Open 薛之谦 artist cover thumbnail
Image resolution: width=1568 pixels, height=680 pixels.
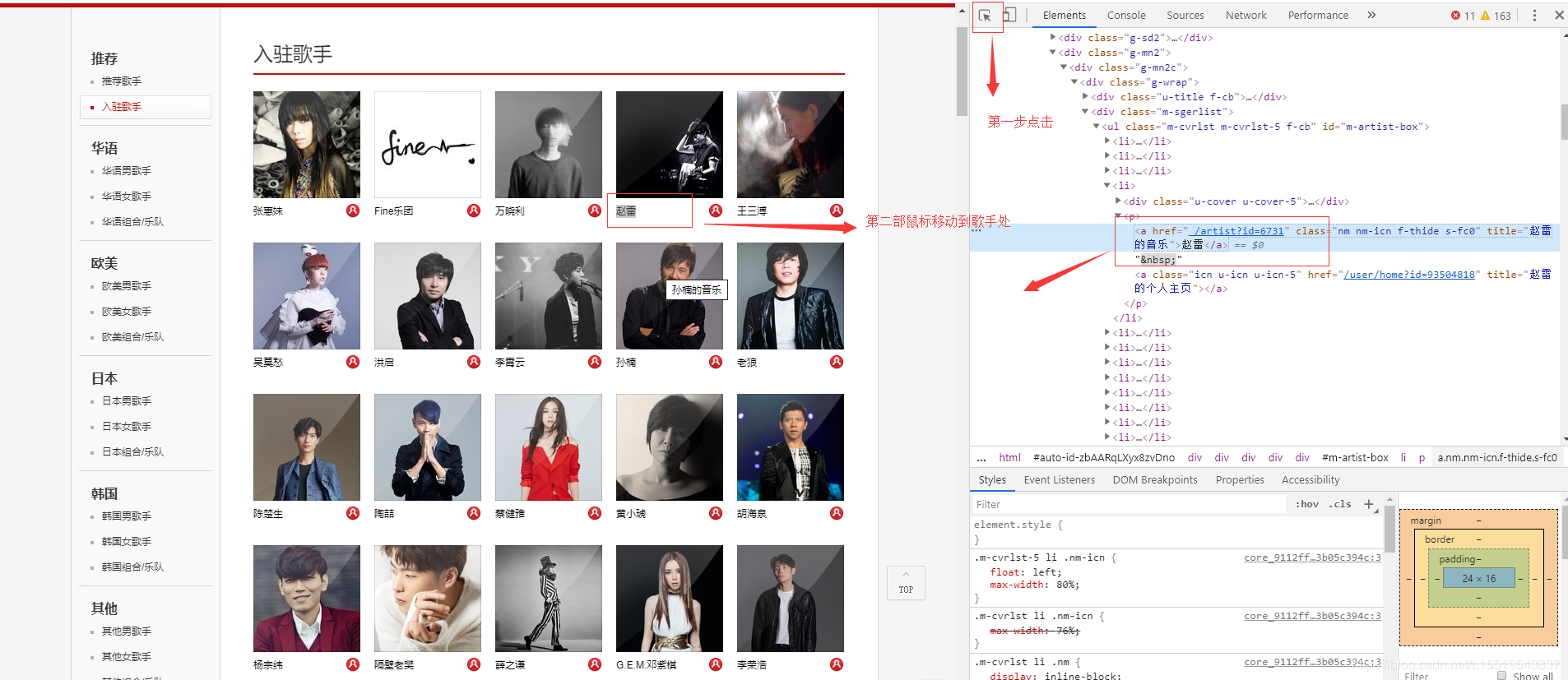(549, 599)
